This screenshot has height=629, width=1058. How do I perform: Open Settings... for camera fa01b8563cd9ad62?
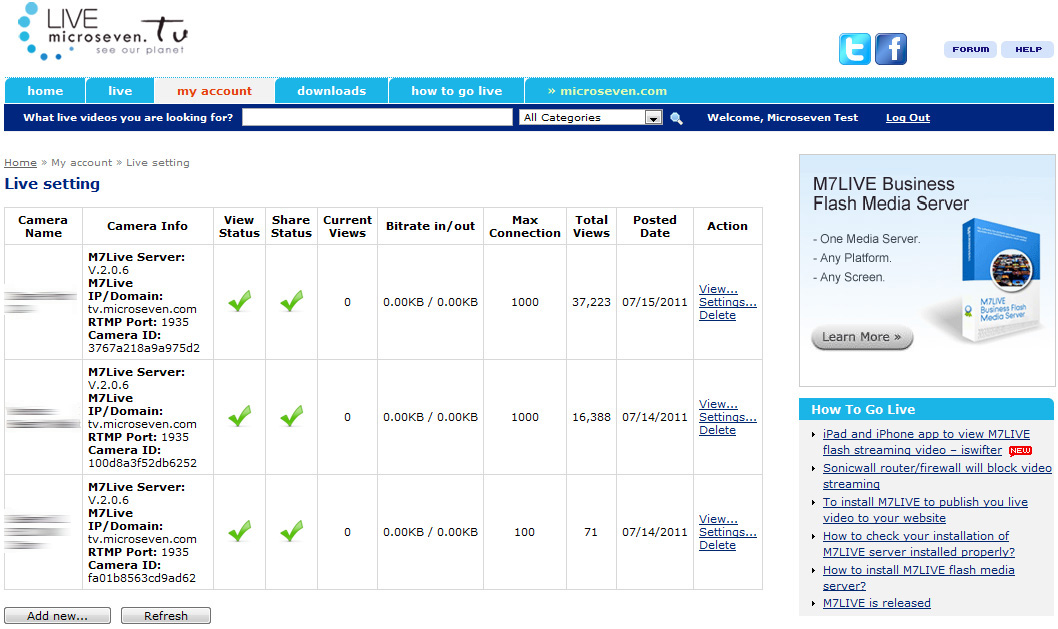[727, 532]
